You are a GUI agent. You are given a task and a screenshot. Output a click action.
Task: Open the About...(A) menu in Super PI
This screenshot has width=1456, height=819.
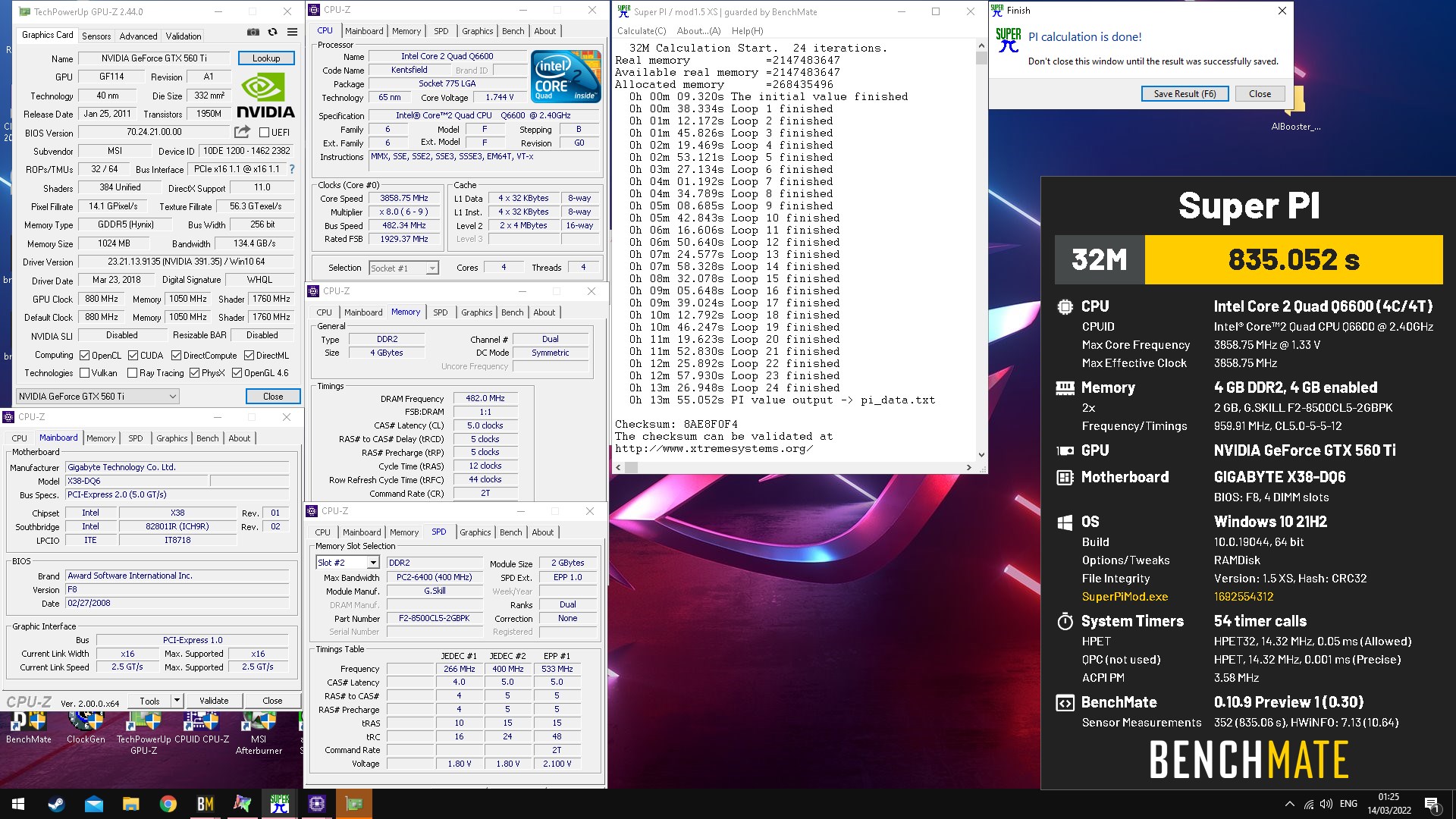[x=698, y=31]
